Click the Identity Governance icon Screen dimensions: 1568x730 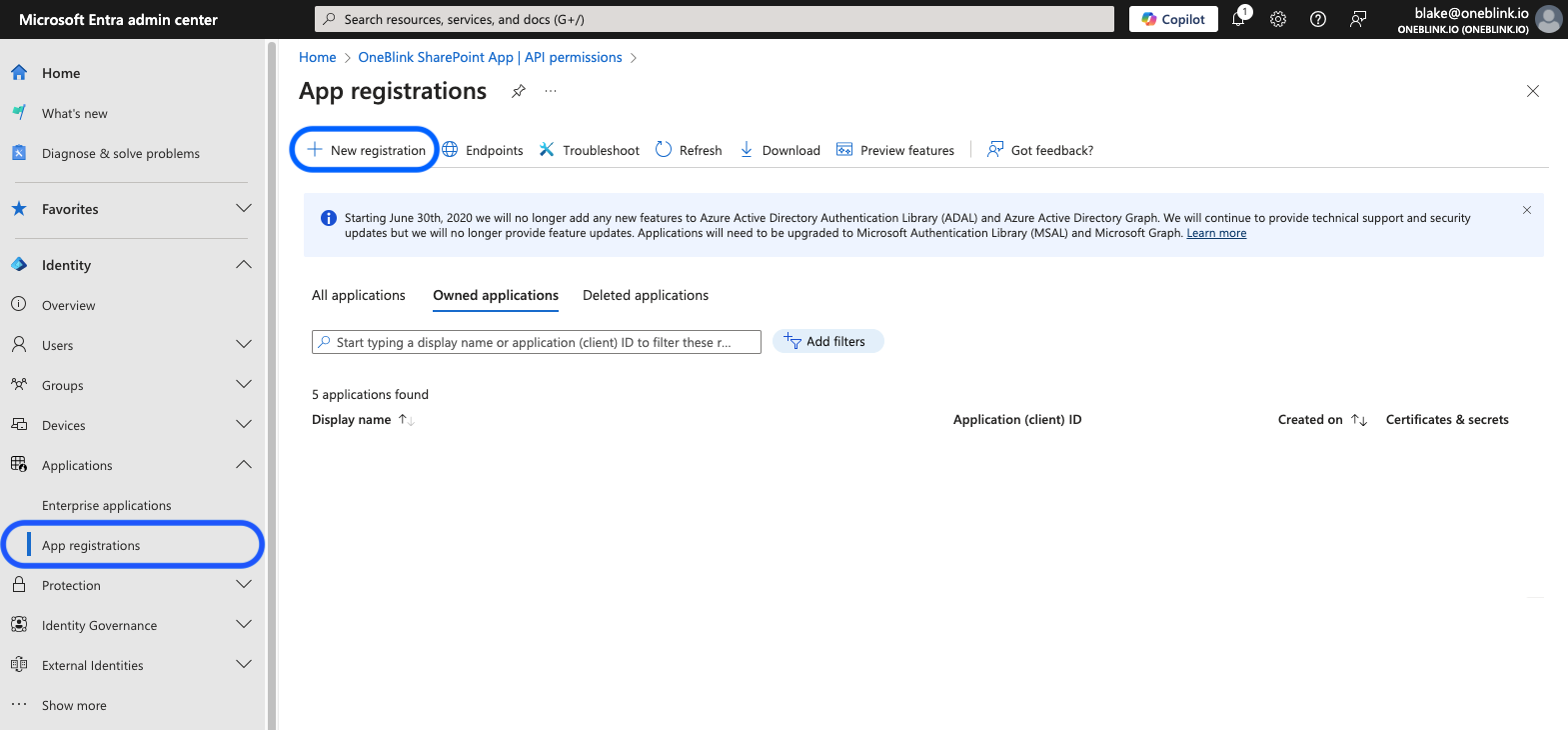tap(19, 624)
